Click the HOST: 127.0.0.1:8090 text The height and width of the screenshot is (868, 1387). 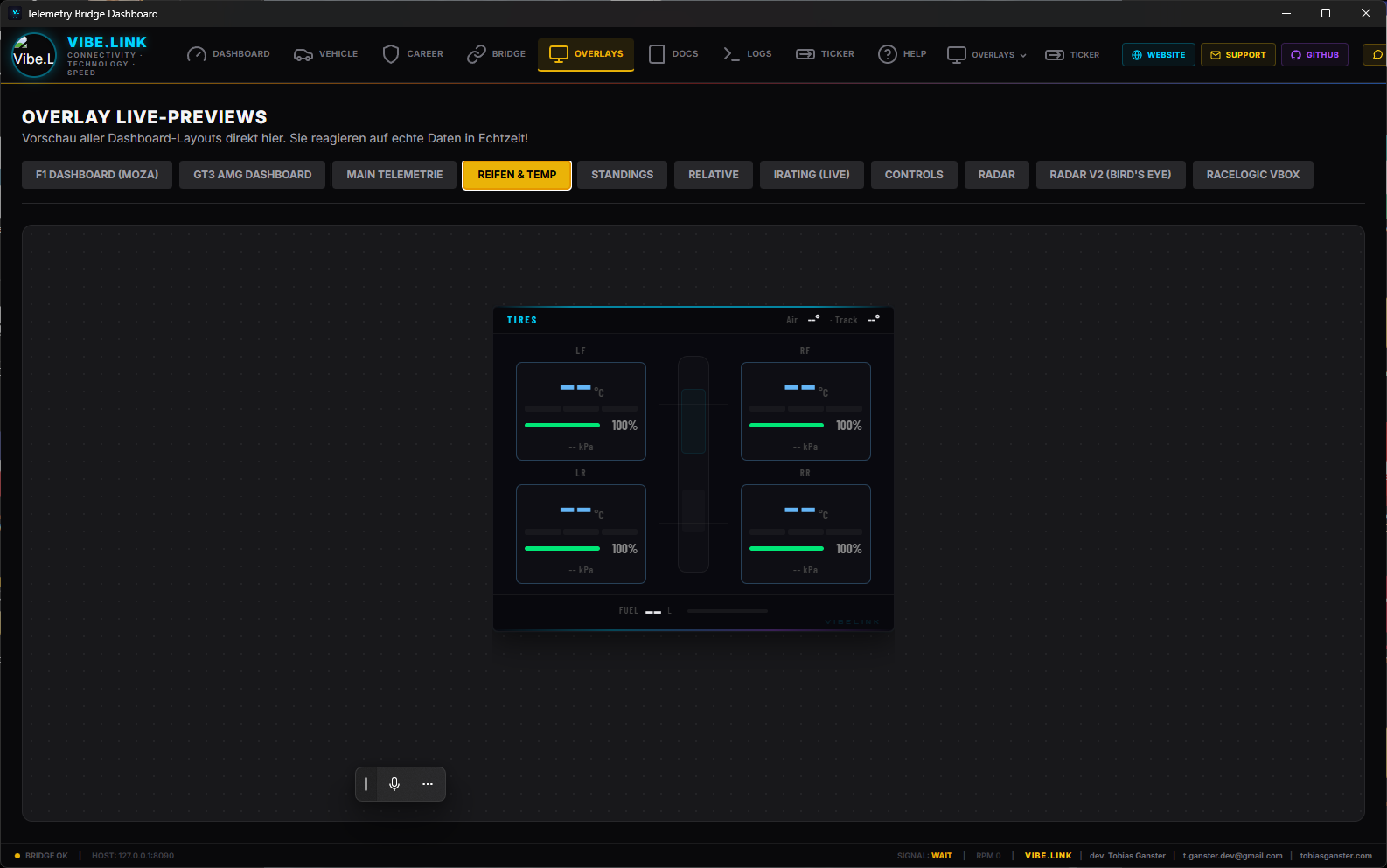point(133,856)
